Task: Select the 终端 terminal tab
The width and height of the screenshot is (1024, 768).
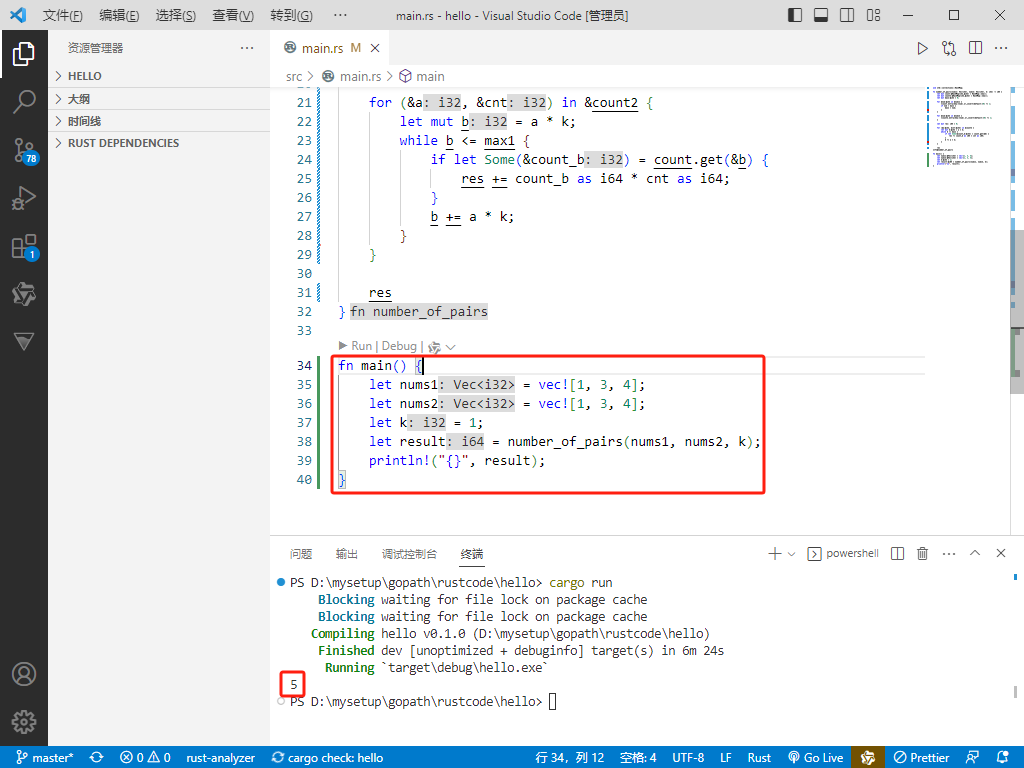Action: (x=472, y=554)
